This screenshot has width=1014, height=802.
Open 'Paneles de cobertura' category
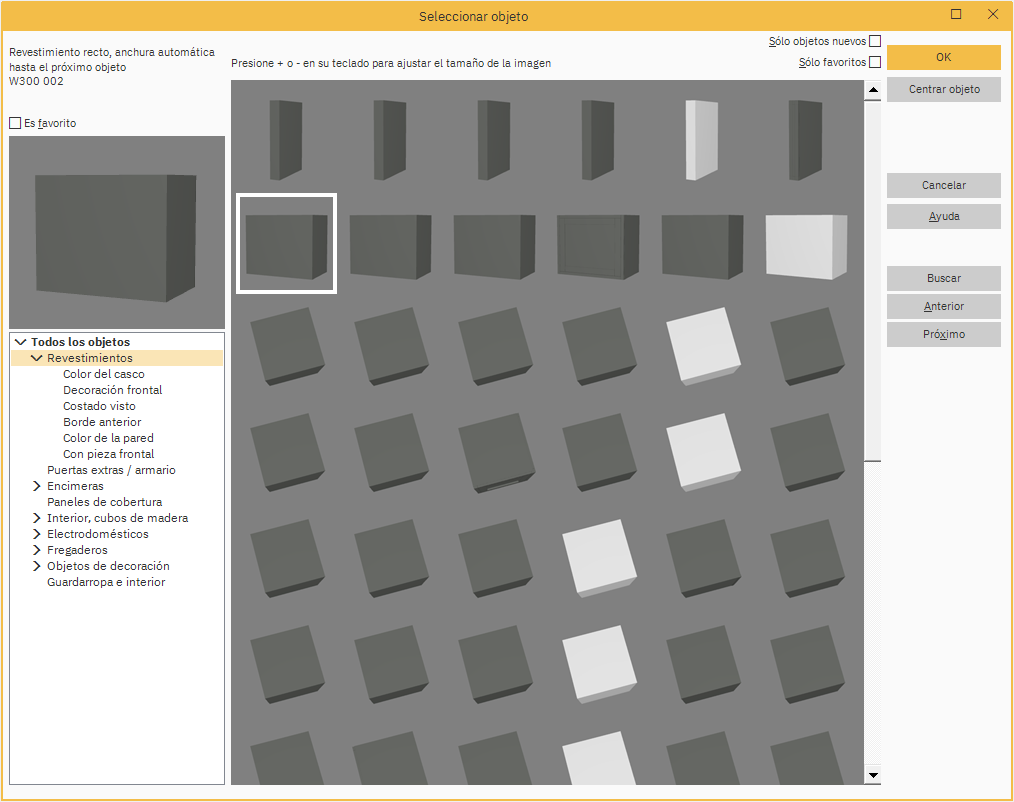click(104, 502)
